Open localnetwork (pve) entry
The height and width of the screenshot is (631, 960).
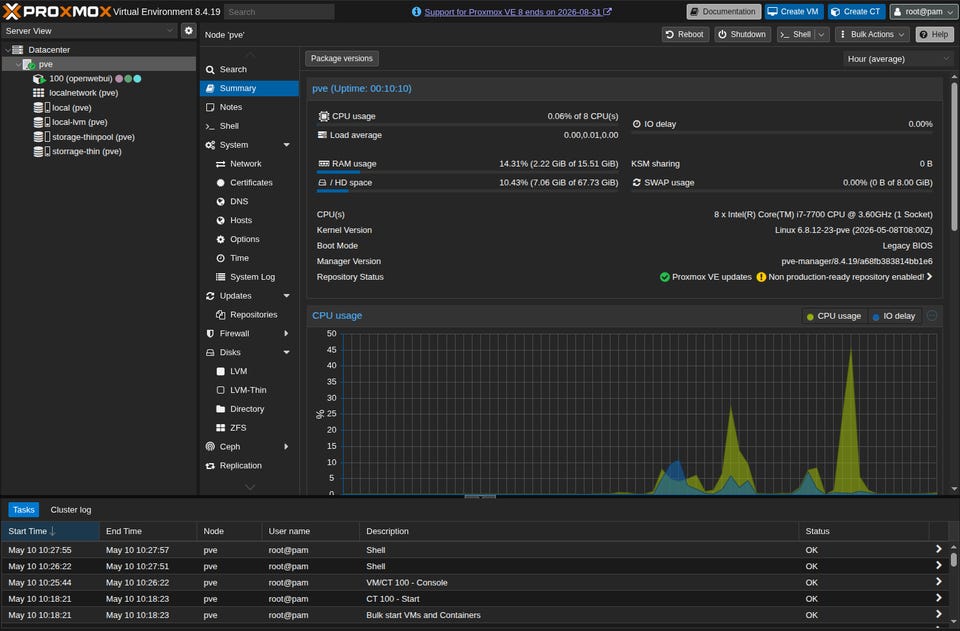point(83,93)
